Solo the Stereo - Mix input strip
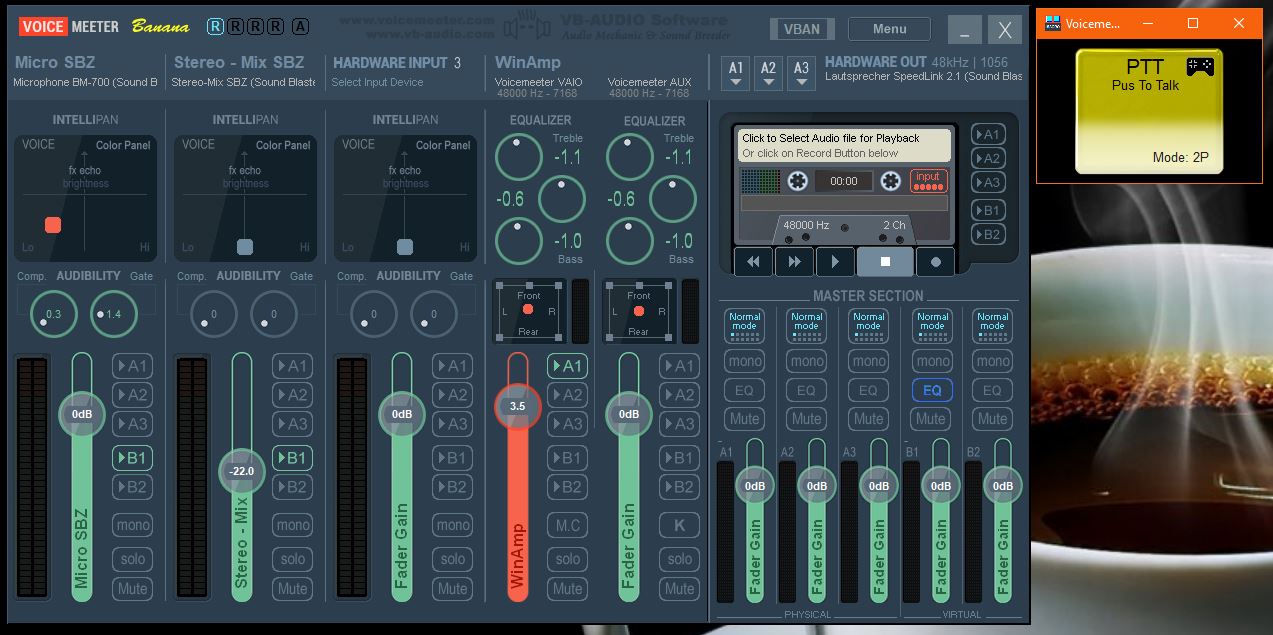The image size is (1273, 635). coord(292,559)
